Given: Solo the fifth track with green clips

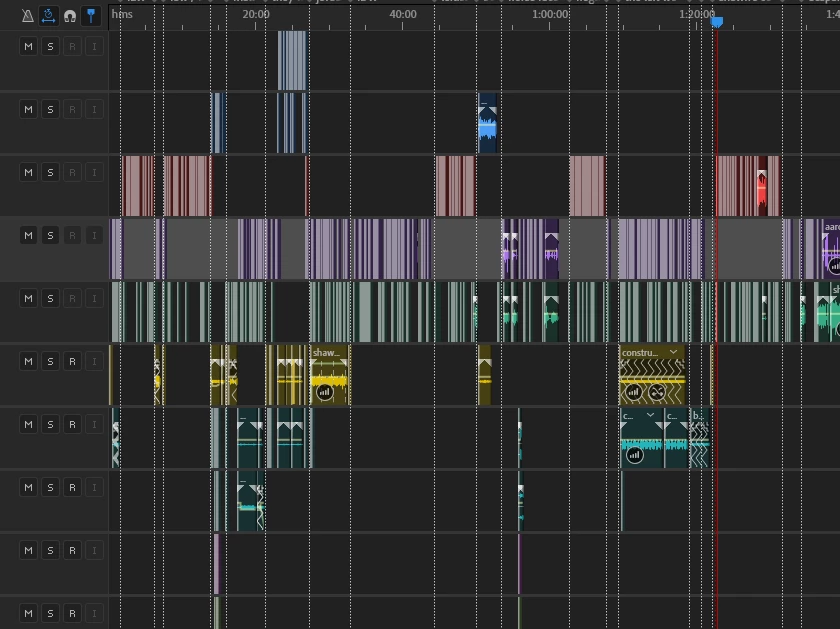Looking at the screenshot, I should click(50, 298).
